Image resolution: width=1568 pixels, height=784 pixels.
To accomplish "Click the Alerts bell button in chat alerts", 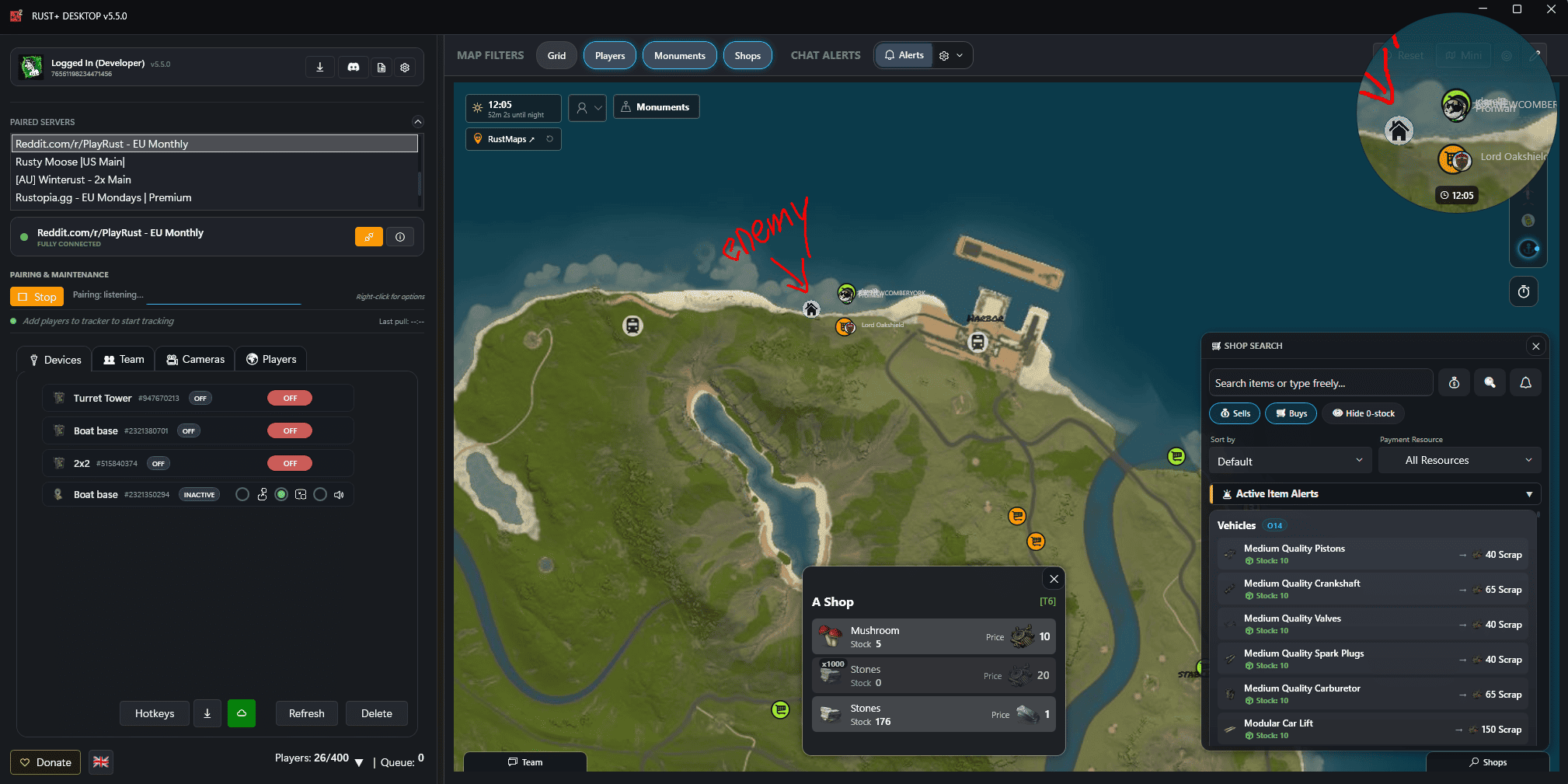I will pyautogui.click(x=904, y=55).
